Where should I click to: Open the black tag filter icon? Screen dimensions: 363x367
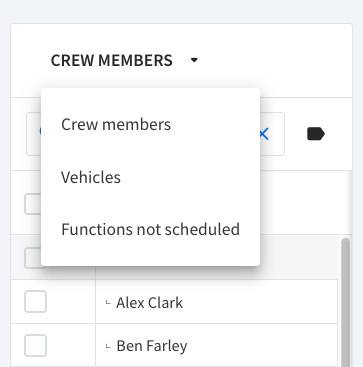(316, 134)
